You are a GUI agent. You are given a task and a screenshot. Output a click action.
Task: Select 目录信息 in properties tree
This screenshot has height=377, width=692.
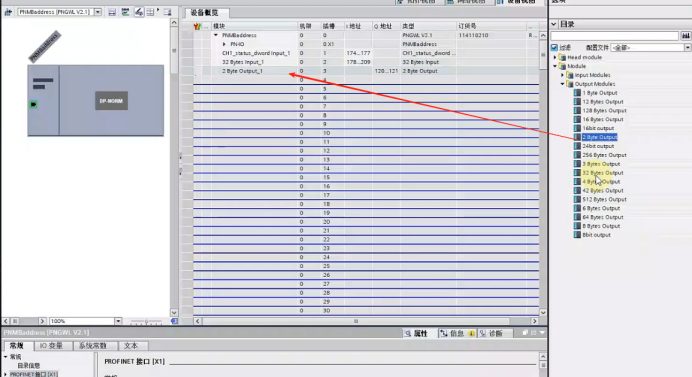tap(29, 366)
